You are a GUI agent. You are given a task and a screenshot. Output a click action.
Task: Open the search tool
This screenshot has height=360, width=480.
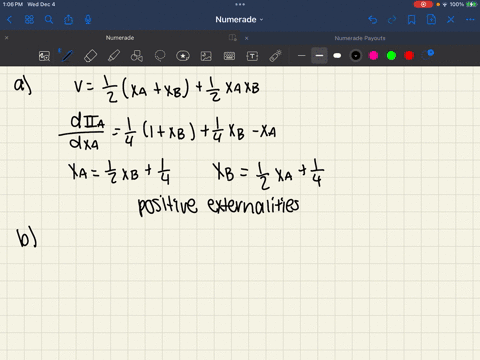point(49,20)
